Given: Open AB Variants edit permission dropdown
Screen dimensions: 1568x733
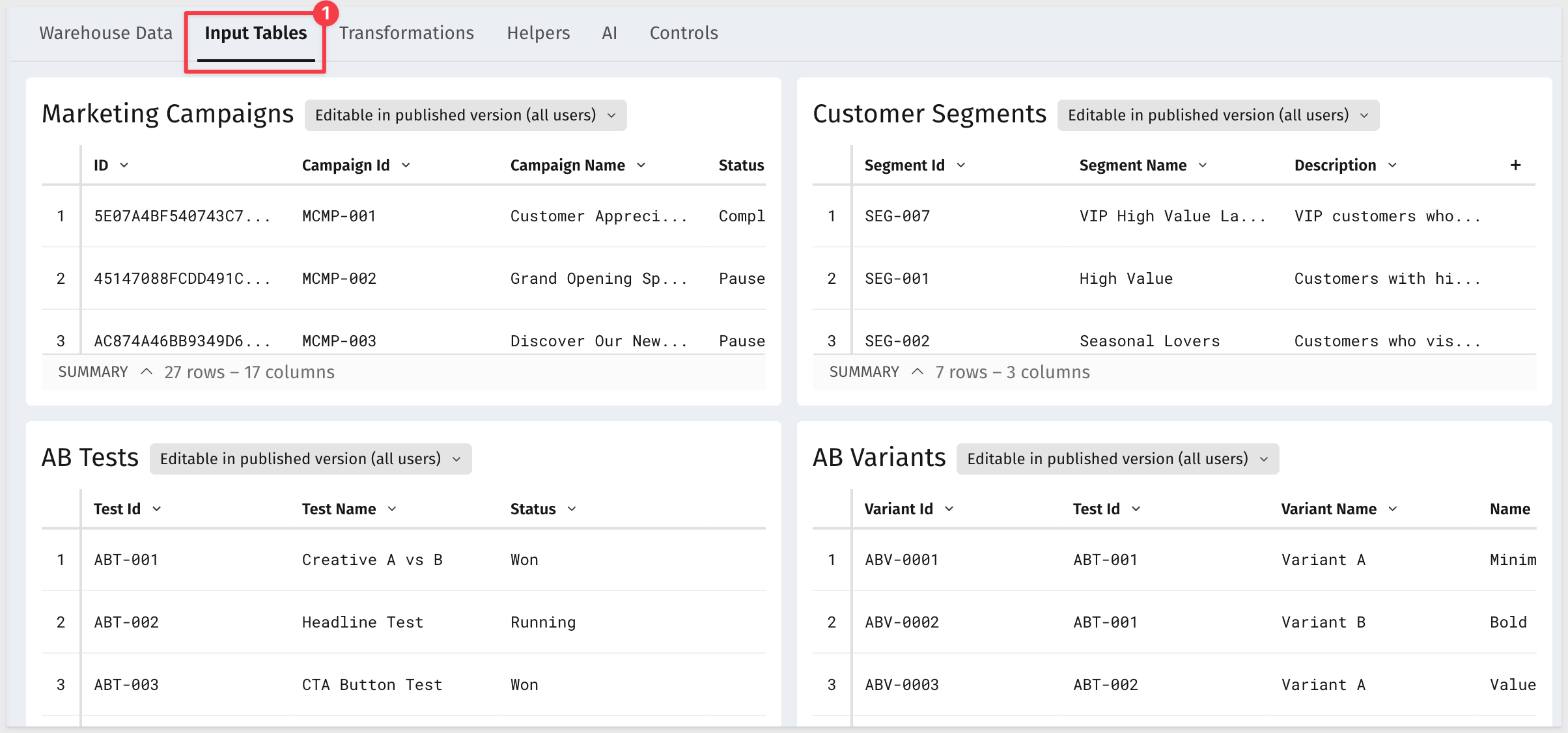Looking at the screenshot, I should (1117, 459).
